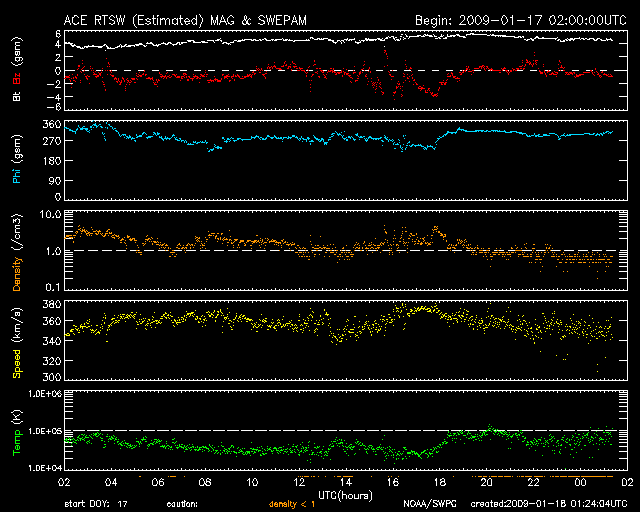Screen dimensions: 640x512
Task: Click the ACE RTSW (Estimated) MAG & SWEPAM title
Action: pyautogui.click(x=185, y=20)
